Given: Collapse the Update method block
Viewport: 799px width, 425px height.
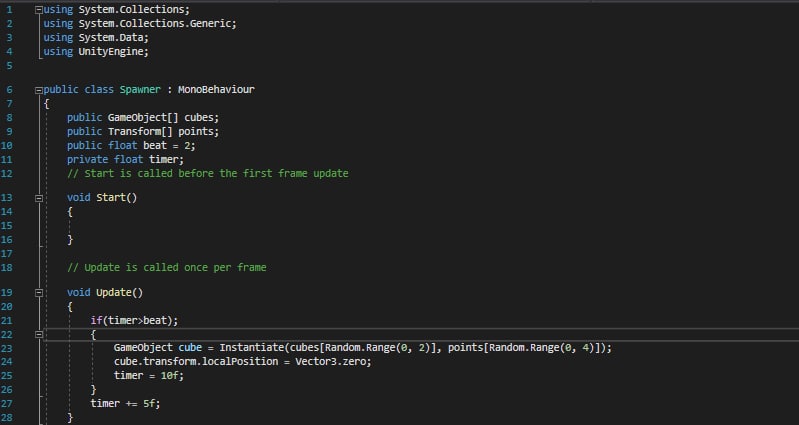Looking at the screenshot, I should coord(39,293).
